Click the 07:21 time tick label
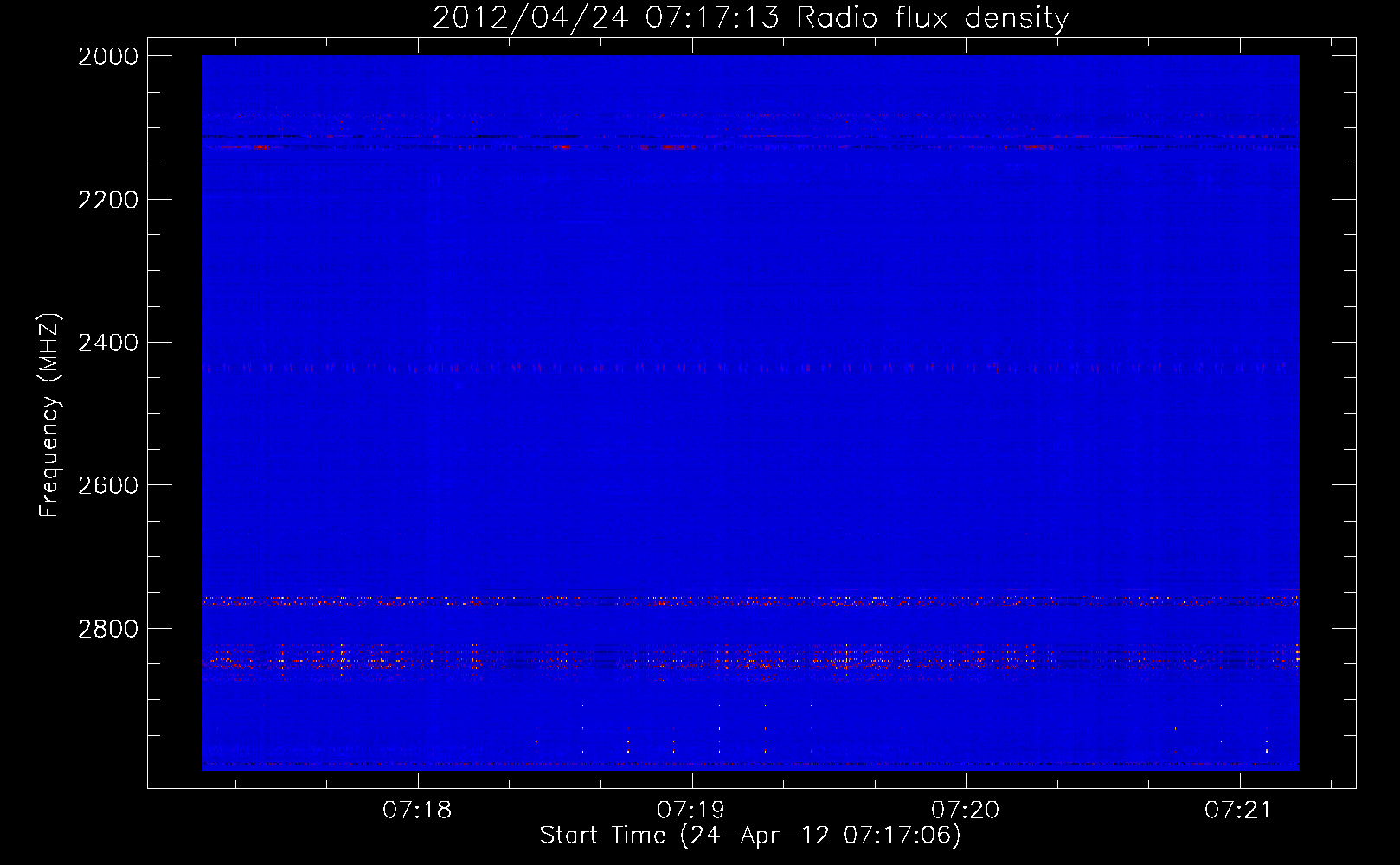Image resolution: width=1400 pixels, height=865 pixels. pos(1239,810)
